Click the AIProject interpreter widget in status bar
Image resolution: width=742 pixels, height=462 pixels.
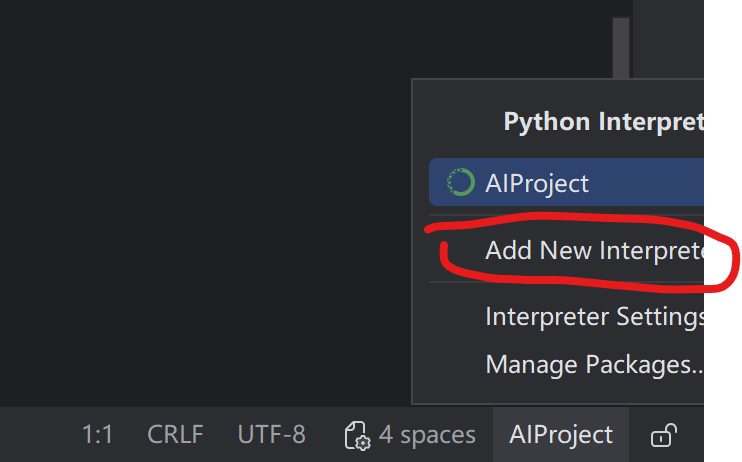point(561,435)
